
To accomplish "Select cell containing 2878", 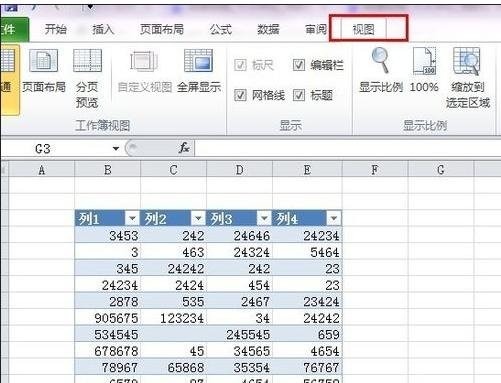I will pos(107,301).
